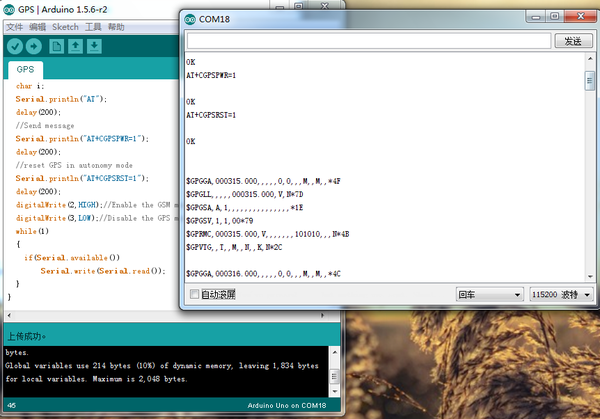Click the $GPGGA,000315.000 output line
The width and height of the screenshot is (600, 419).
(x=263, y=181)
